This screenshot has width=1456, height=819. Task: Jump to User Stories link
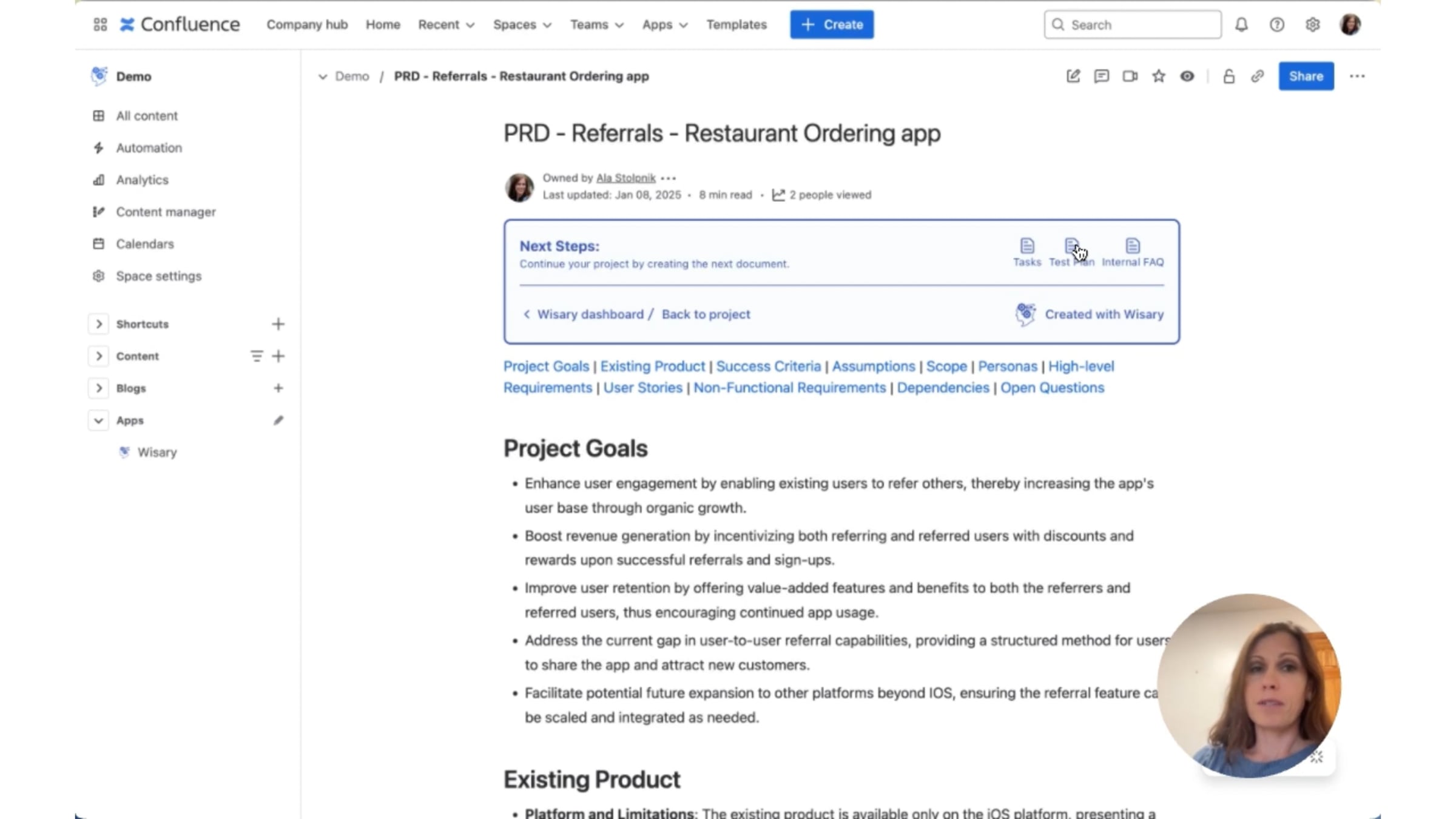642,388
